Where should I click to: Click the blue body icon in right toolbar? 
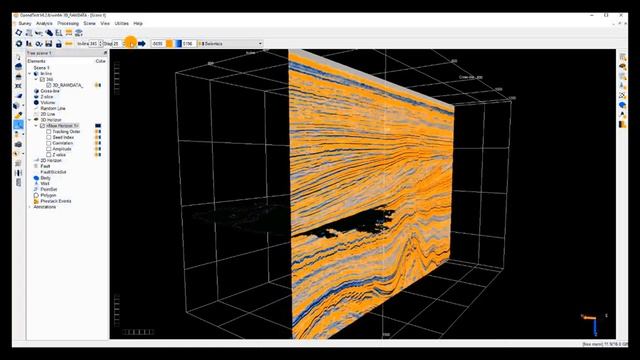622,105
